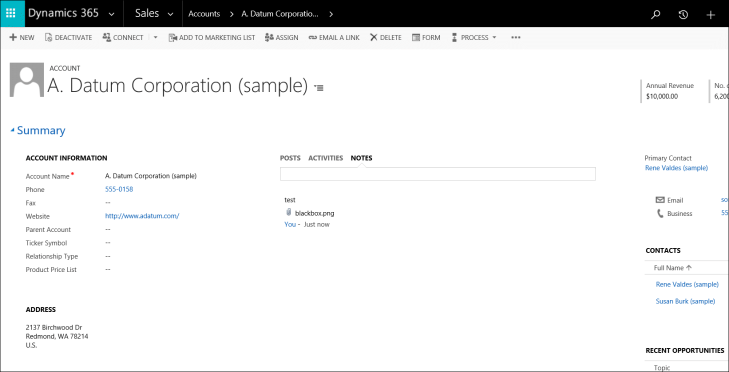Click the Relationship Type field value
This screenshot has width=729, height=372.
[x=108, y=256]
